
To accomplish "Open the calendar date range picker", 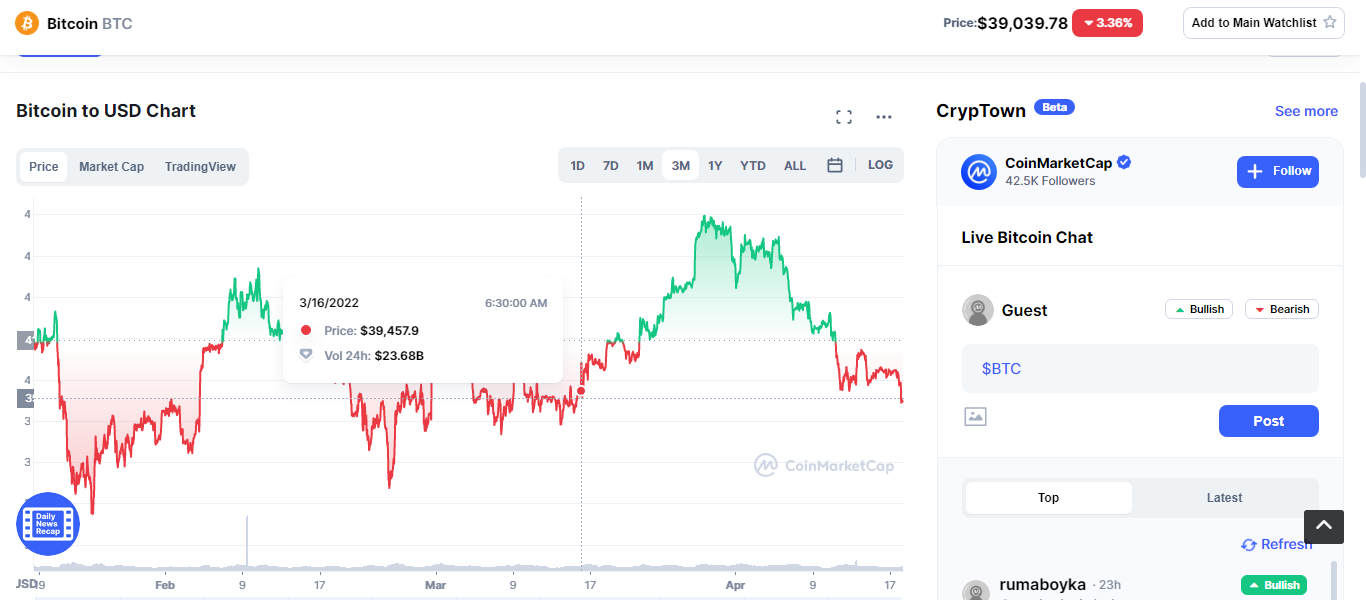I will coord(835,165).
